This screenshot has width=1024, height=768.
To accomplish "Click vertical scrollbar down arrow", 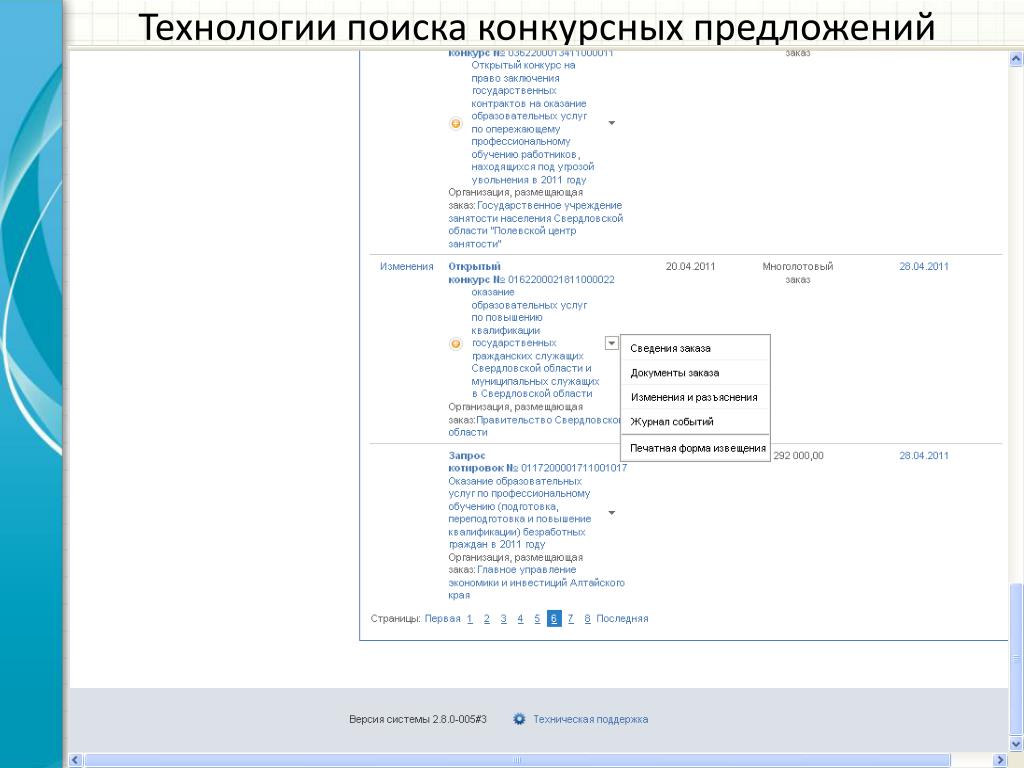I will pyautogui.click(x=1016, y=744).
